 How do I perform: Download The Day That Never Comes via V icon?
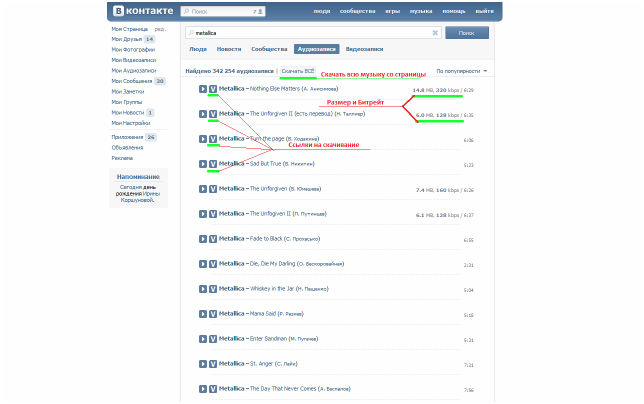pos(213,389)
